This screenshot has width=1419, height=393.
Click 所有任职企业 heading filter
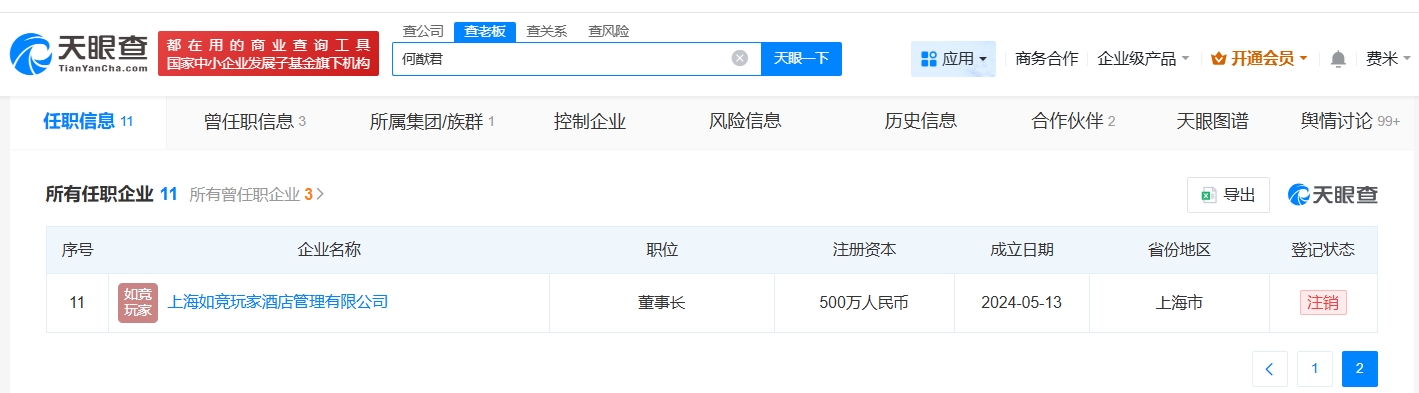pyautogui.click(x=111, y=194)
